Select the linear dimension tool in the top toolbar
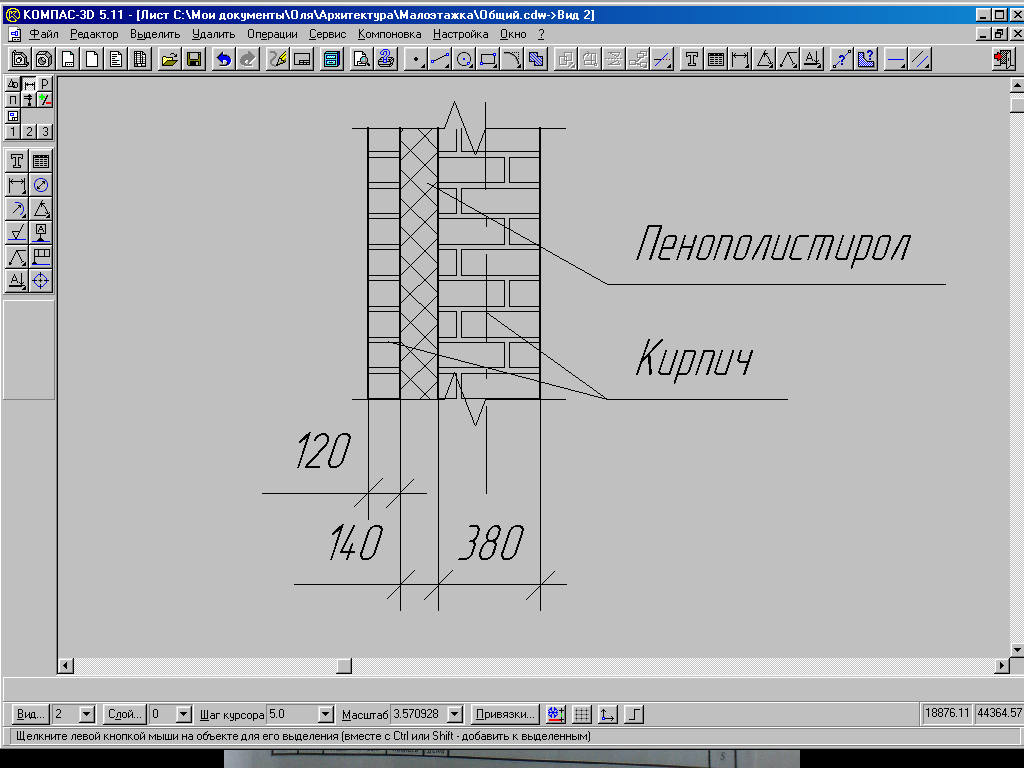 (x=740, y=59)
